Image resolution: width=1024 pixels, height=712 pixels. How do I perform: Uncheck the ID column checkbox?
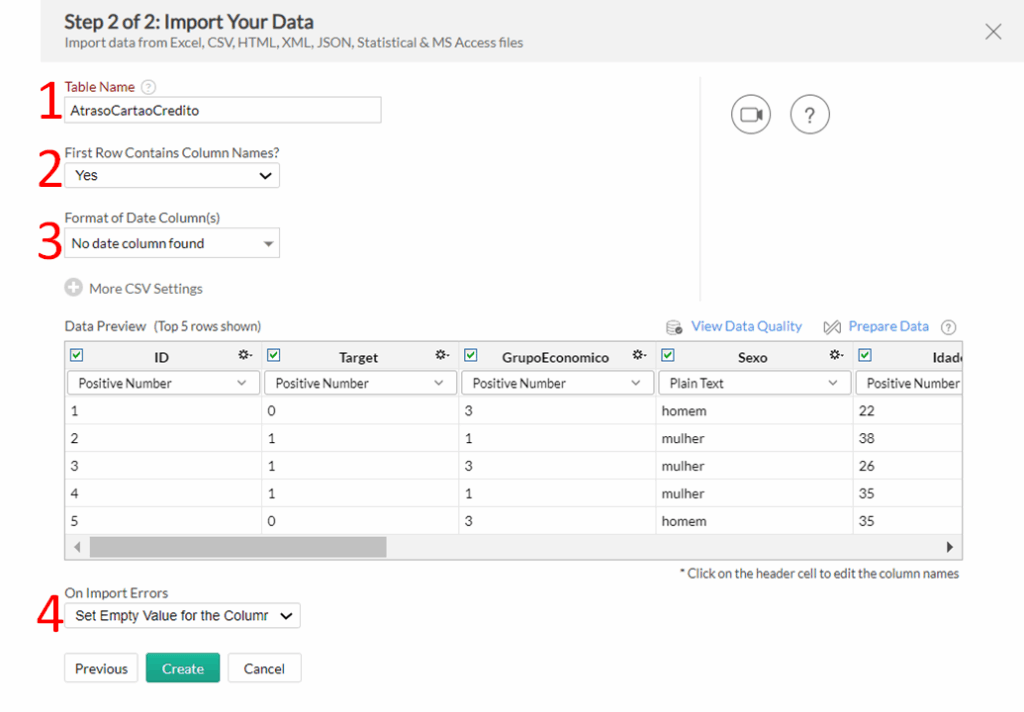(76, 355)
